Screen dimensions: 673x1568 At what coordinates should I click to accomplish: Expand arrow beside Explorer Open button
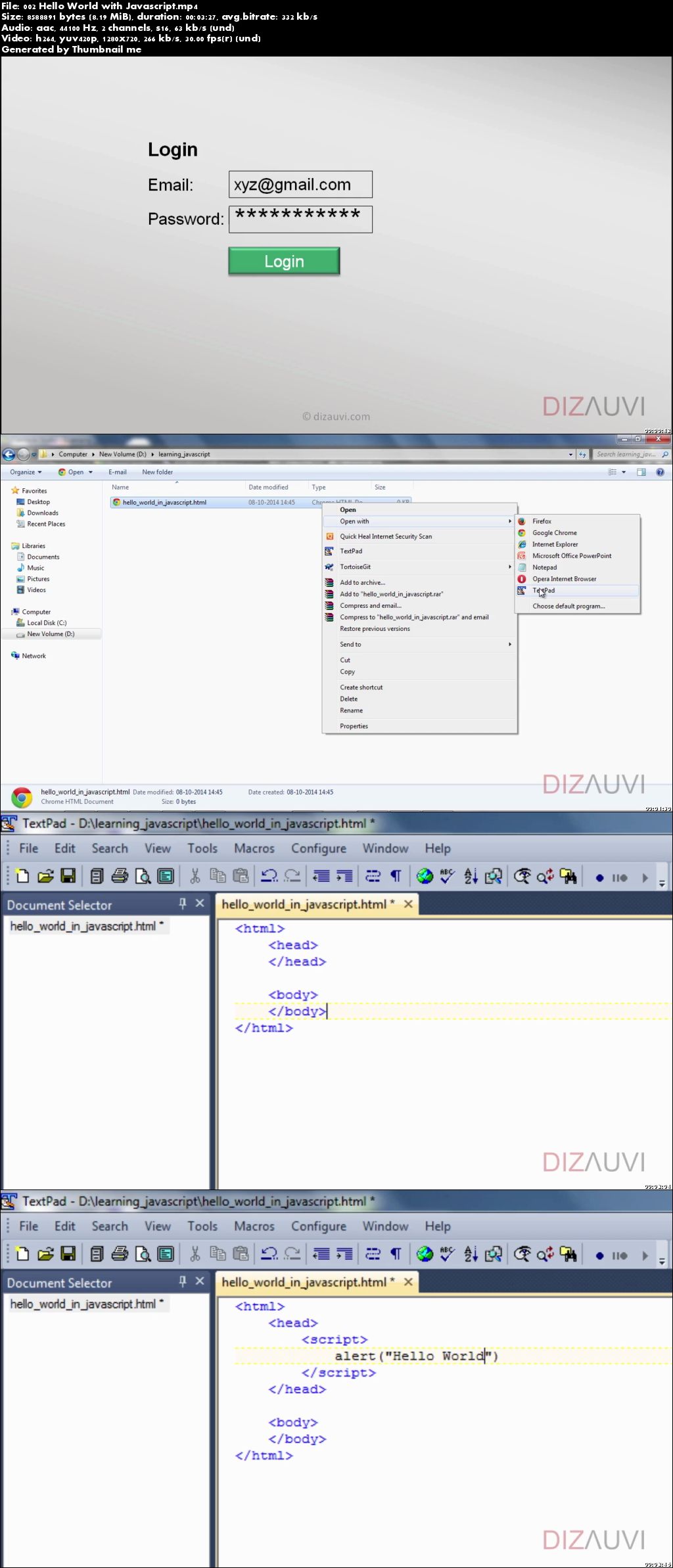coord(91,472)
